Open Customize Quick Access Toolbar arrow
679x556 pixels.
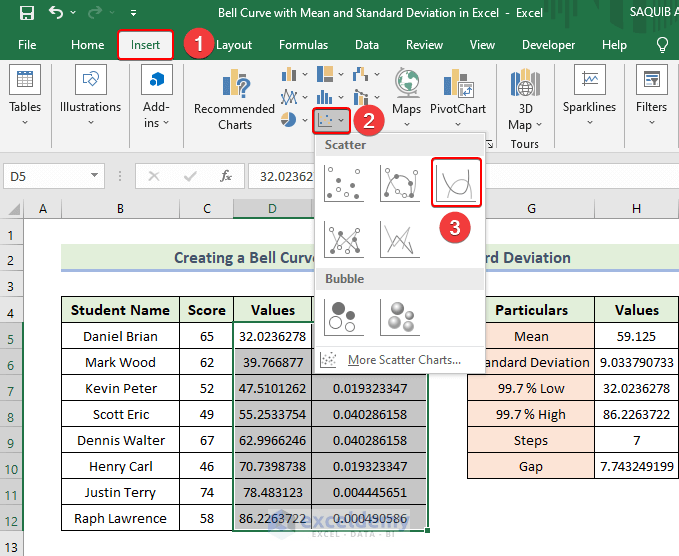(x=133, y=13)
